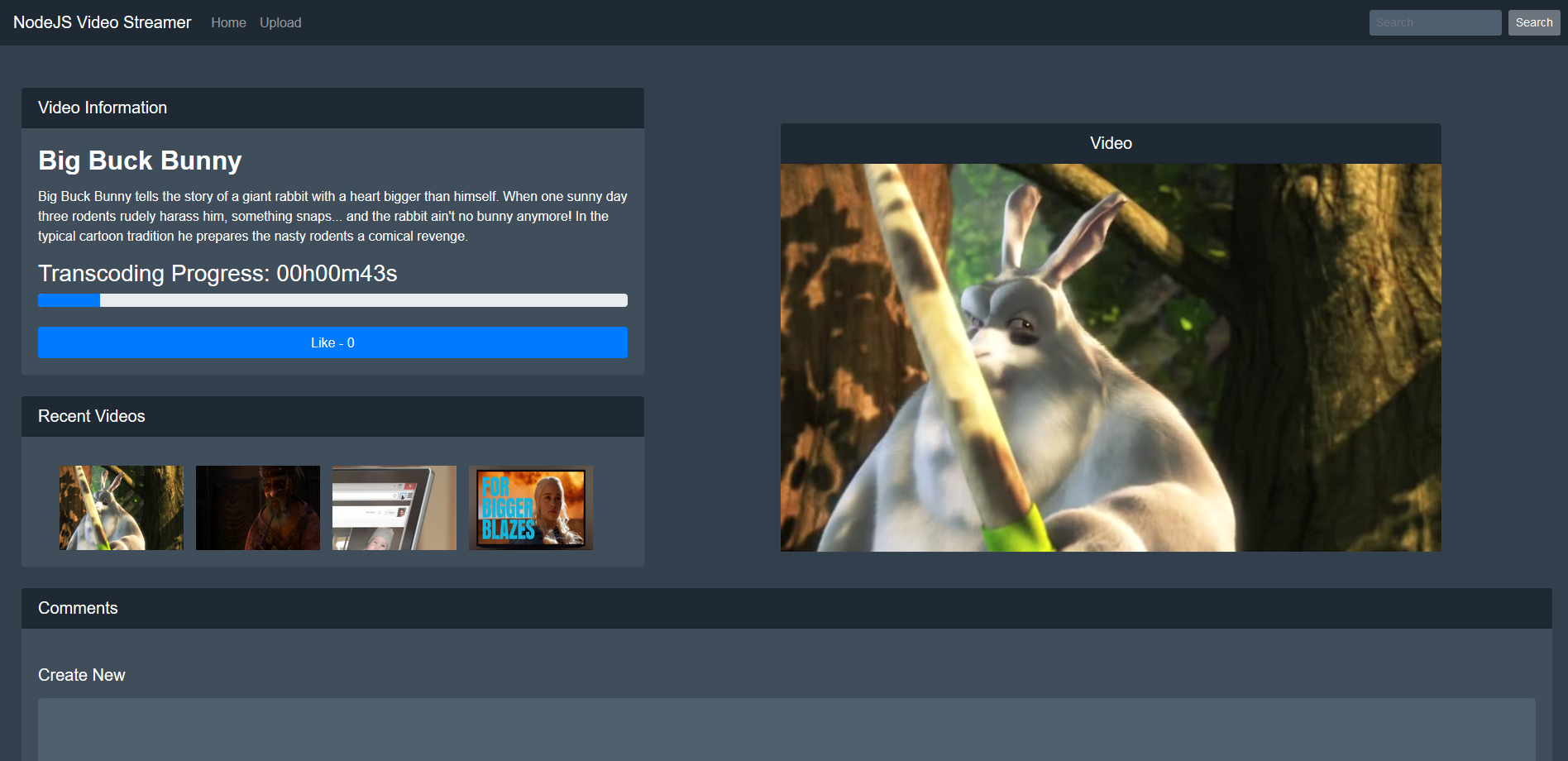The width and height of the screenshot is (1568, 761).
Task: Click the Video panel title
Action: coord(1111,143)
